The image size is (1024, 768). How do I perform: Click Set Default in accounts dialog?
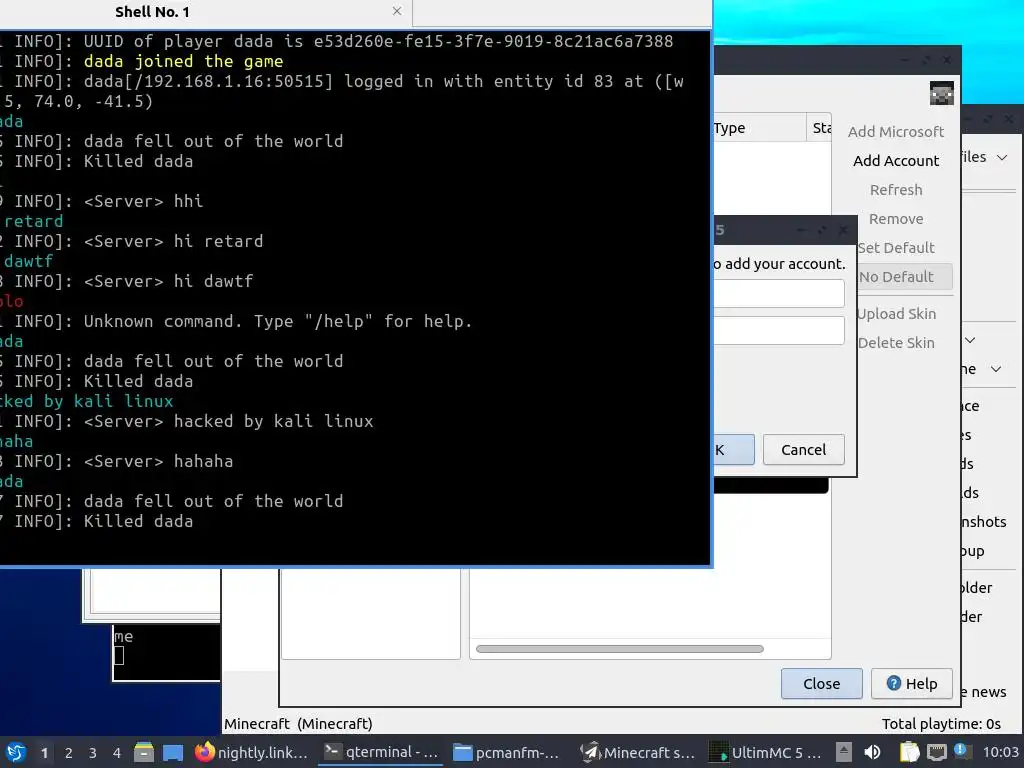pyautogui.click(x=895, y=248)
